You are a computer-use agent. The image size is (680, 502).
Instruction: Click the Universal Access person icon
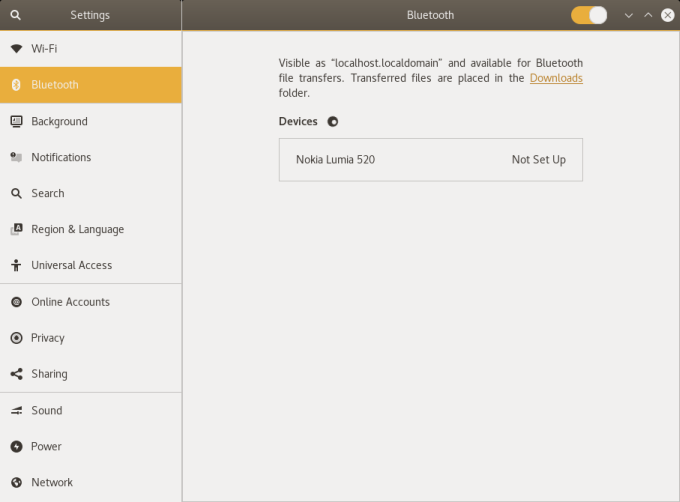pos(16,265)
